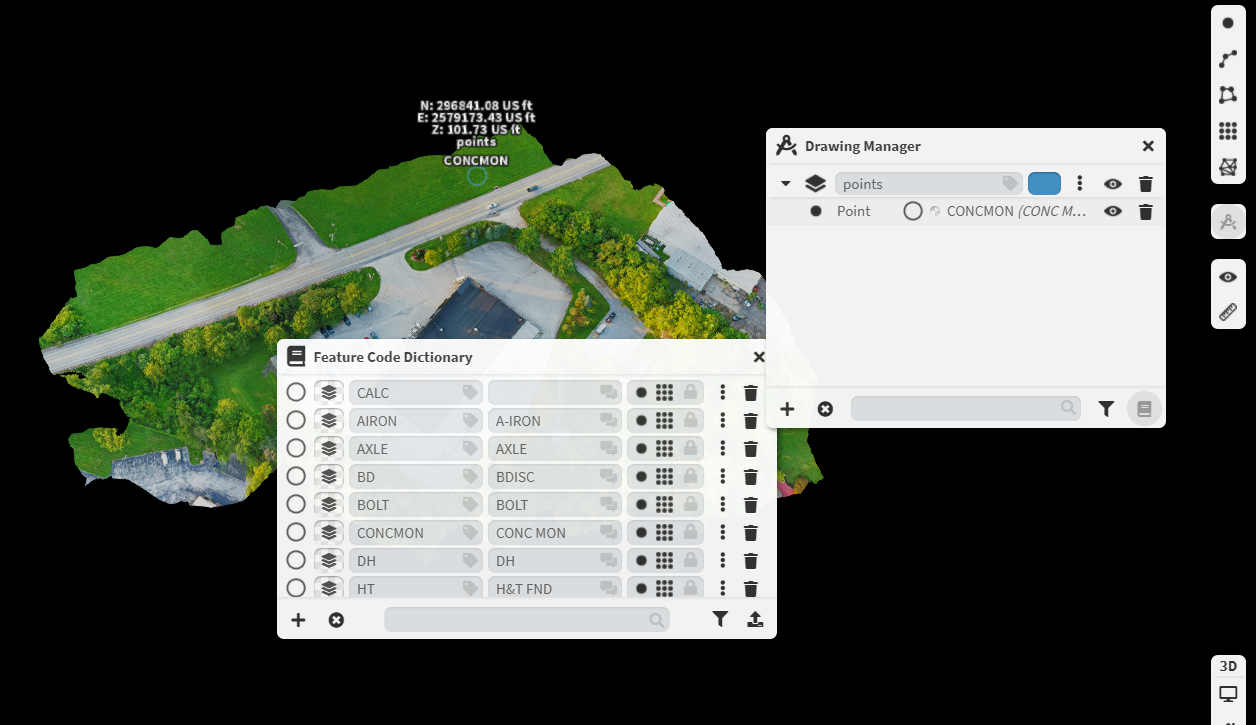The image size is (1260, 725).
Task: Filter the Feature Code Dictionary list
Action: click(x=720, y=620)
